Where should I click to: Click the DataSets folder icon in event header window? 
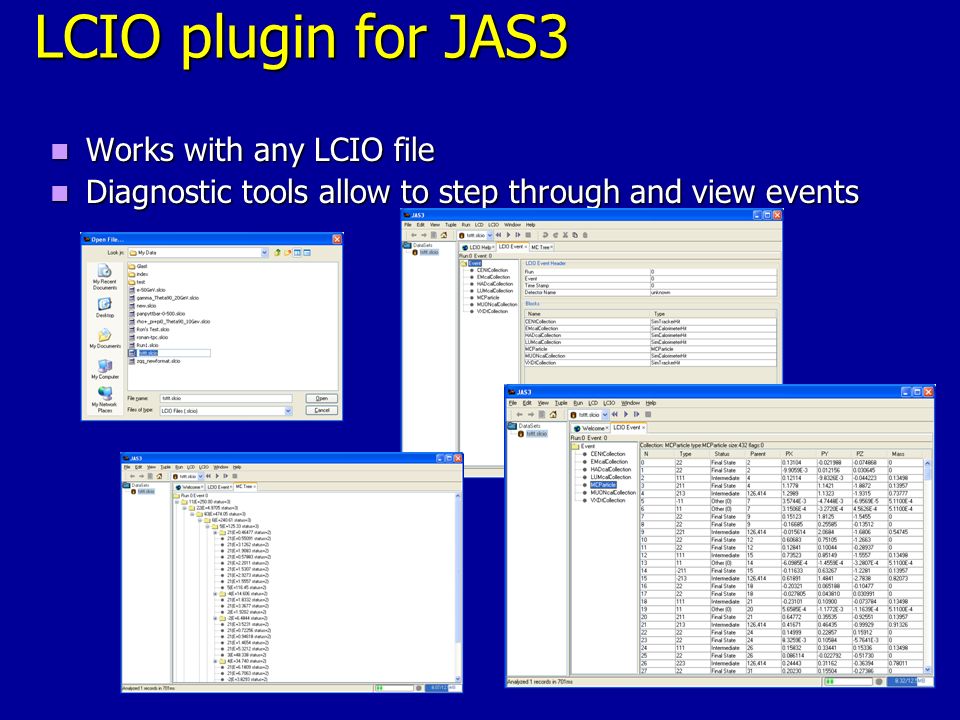pyautogui.click(x=407, y=246)
